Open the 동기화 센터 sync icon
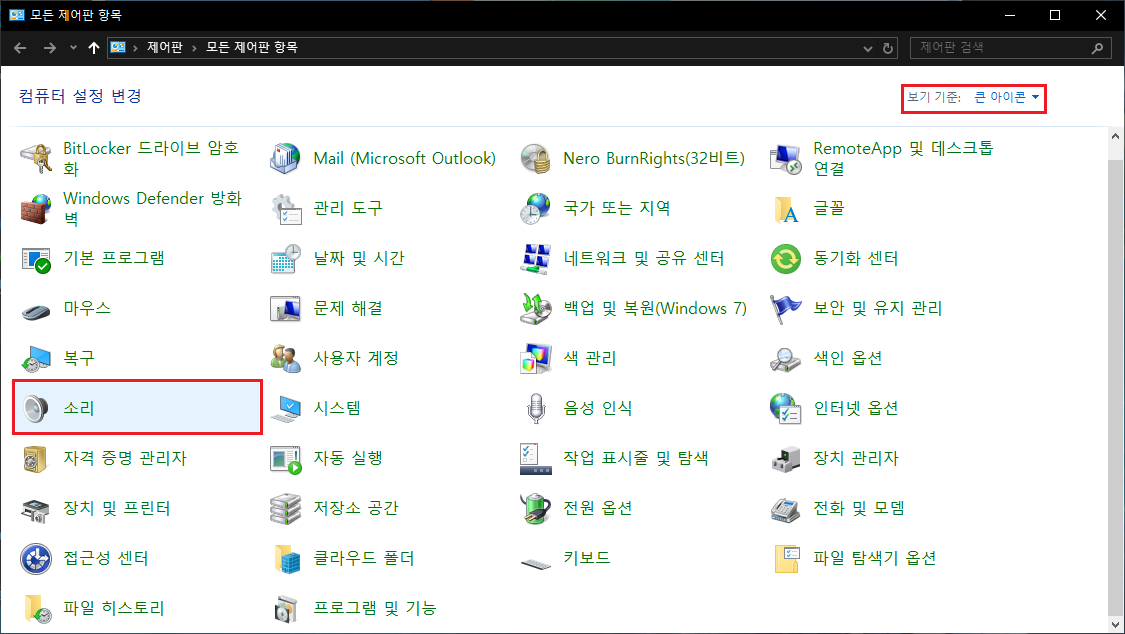 point(787,258)
